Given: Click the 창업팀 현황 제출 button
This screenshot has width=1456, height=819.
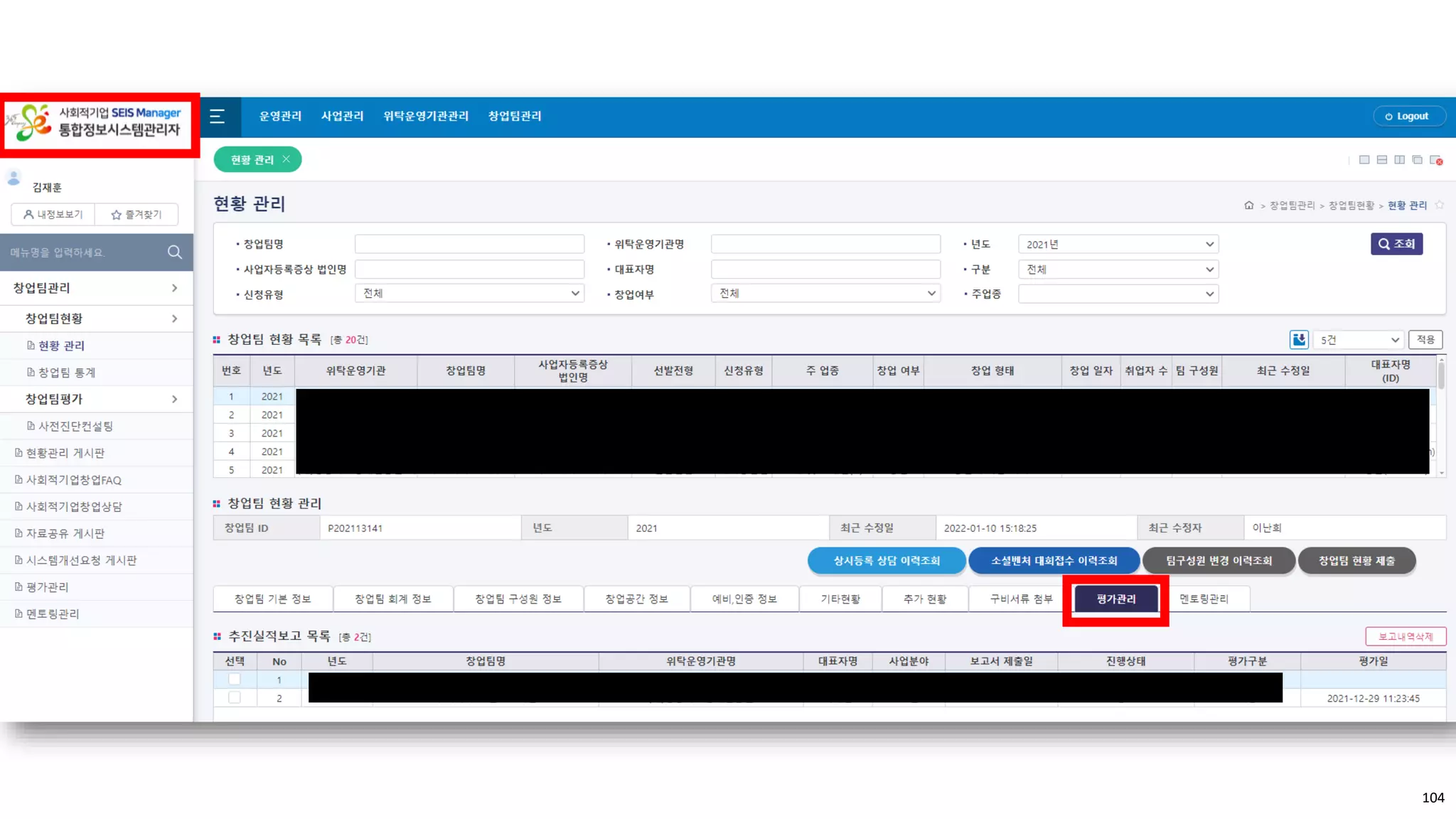Looking at the screenshot, I should (1356, 561).
